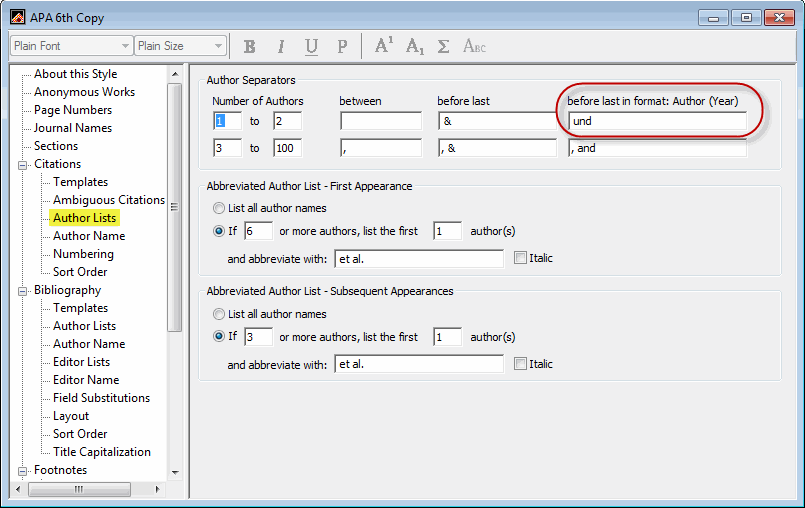Enable Italic checkbox for First Appearance abbreviation

pos(520,258)
